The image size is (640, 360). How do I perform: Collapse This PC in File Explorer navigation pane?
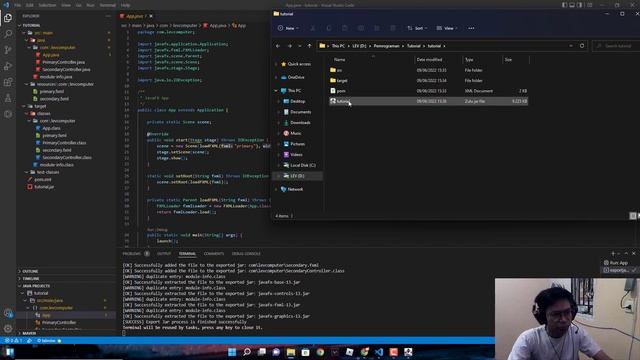[x=276, y=91]
